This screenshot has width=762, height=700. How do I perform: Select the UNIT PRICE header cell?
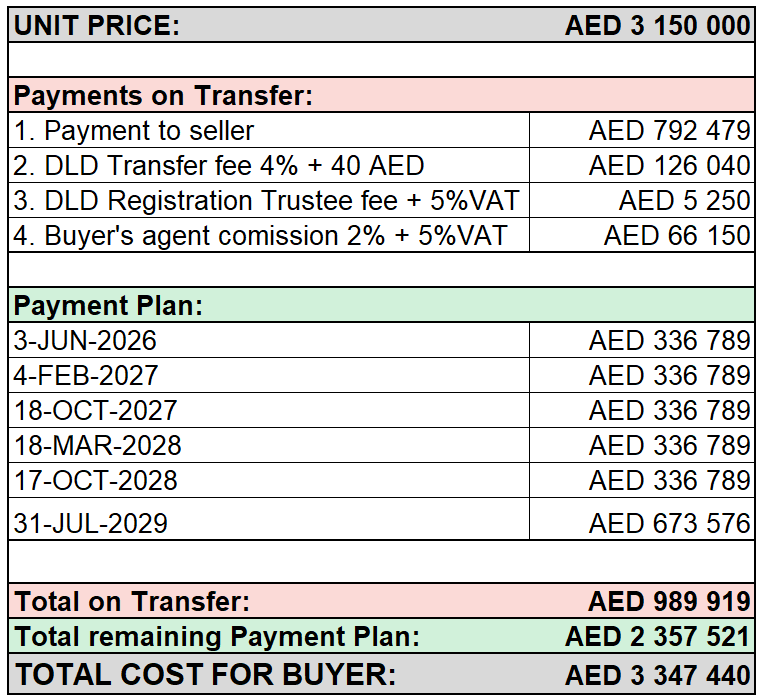[97, 25]
